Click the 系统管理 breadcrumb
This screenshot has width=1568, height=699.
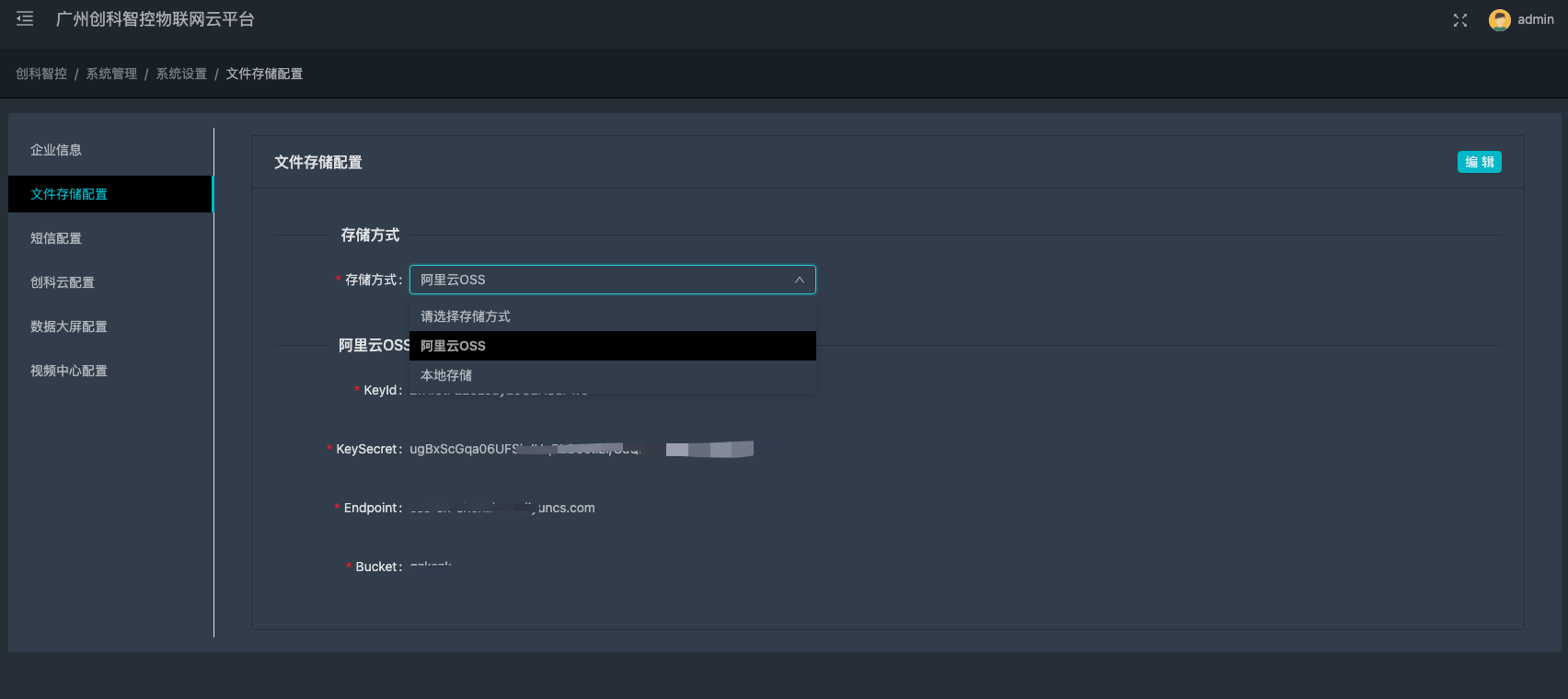[x=111, y=74]
